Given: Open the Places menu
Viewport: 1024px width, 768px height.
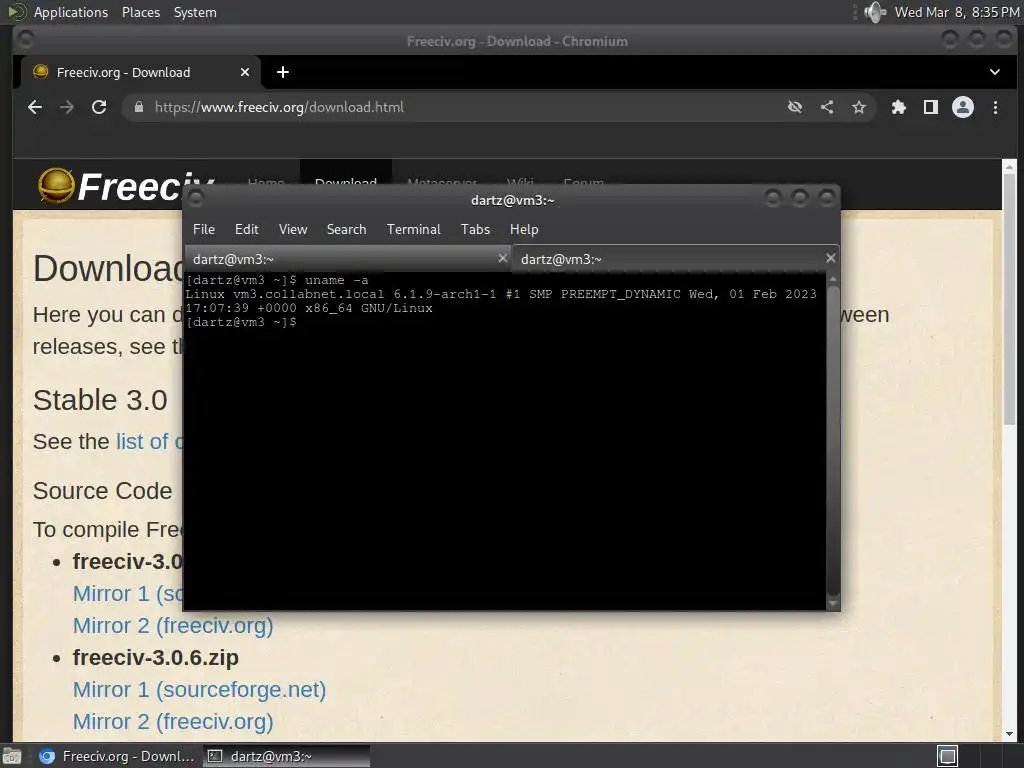Looking at the screenshot, I should pos(141,12).
